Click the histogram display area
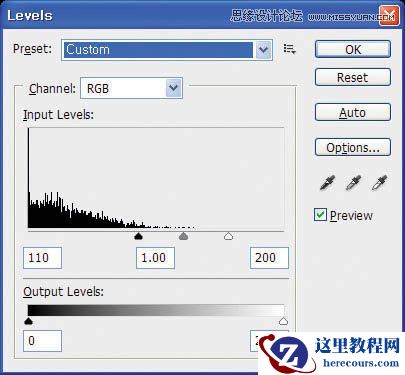 [x=156, y=178]
